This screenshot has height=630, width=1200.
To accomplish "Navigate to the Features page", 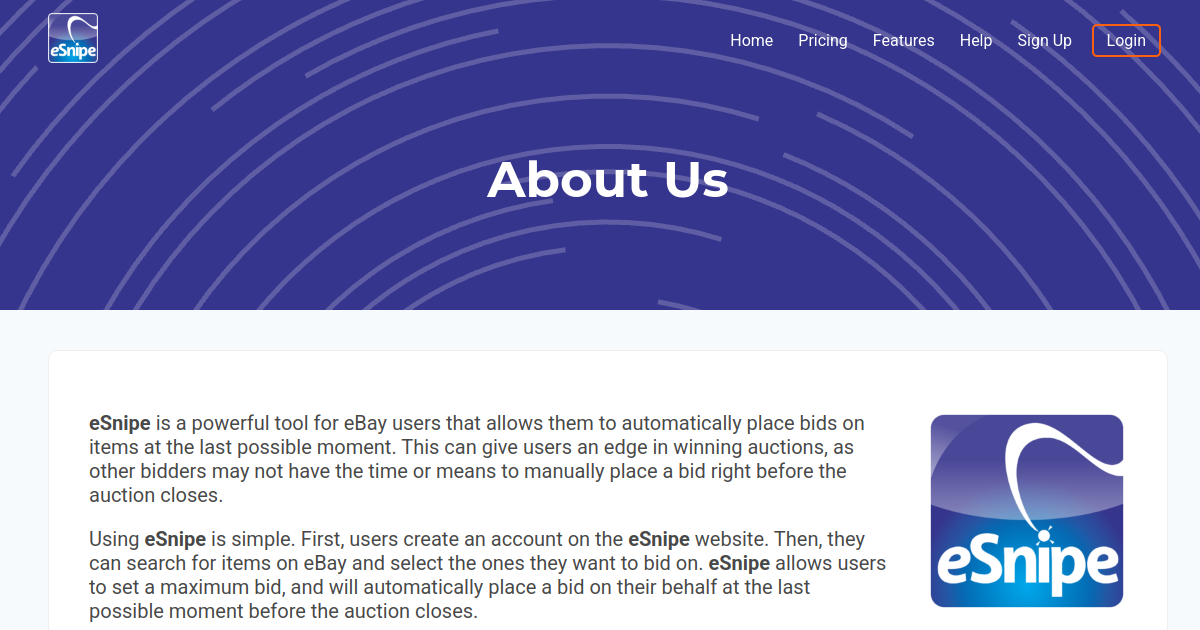I will point(903,40).
